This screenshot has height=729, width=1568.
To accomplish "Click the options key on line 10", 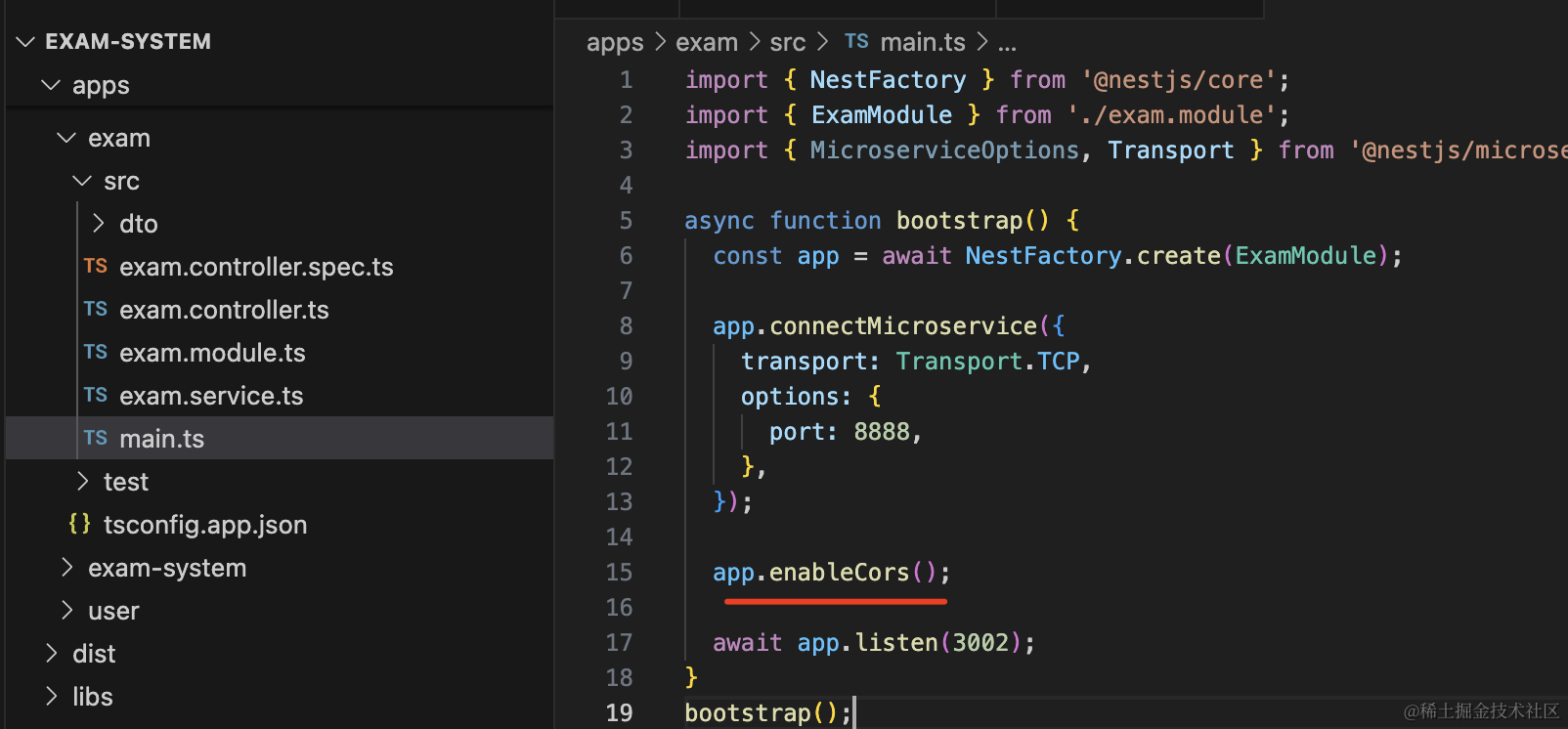I will [789, 397].
